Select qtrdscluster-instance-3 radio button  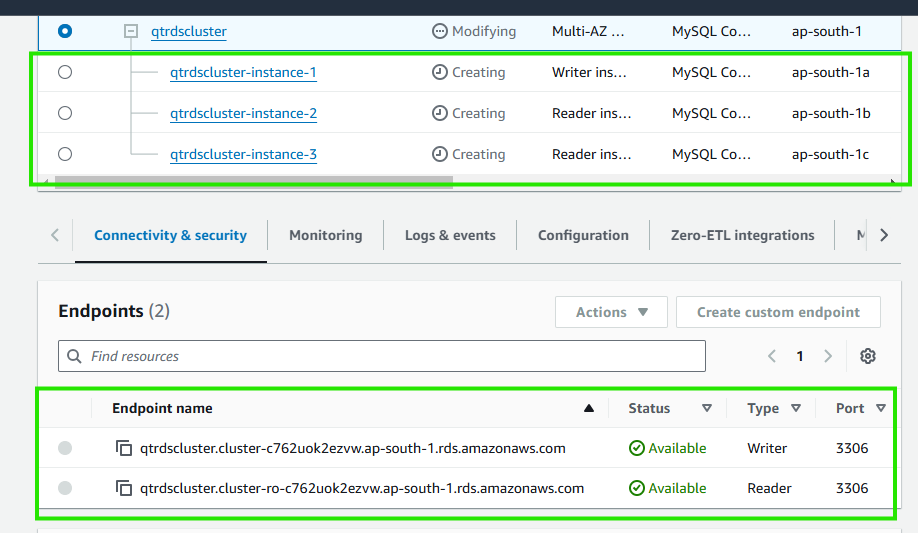point(65,154)
